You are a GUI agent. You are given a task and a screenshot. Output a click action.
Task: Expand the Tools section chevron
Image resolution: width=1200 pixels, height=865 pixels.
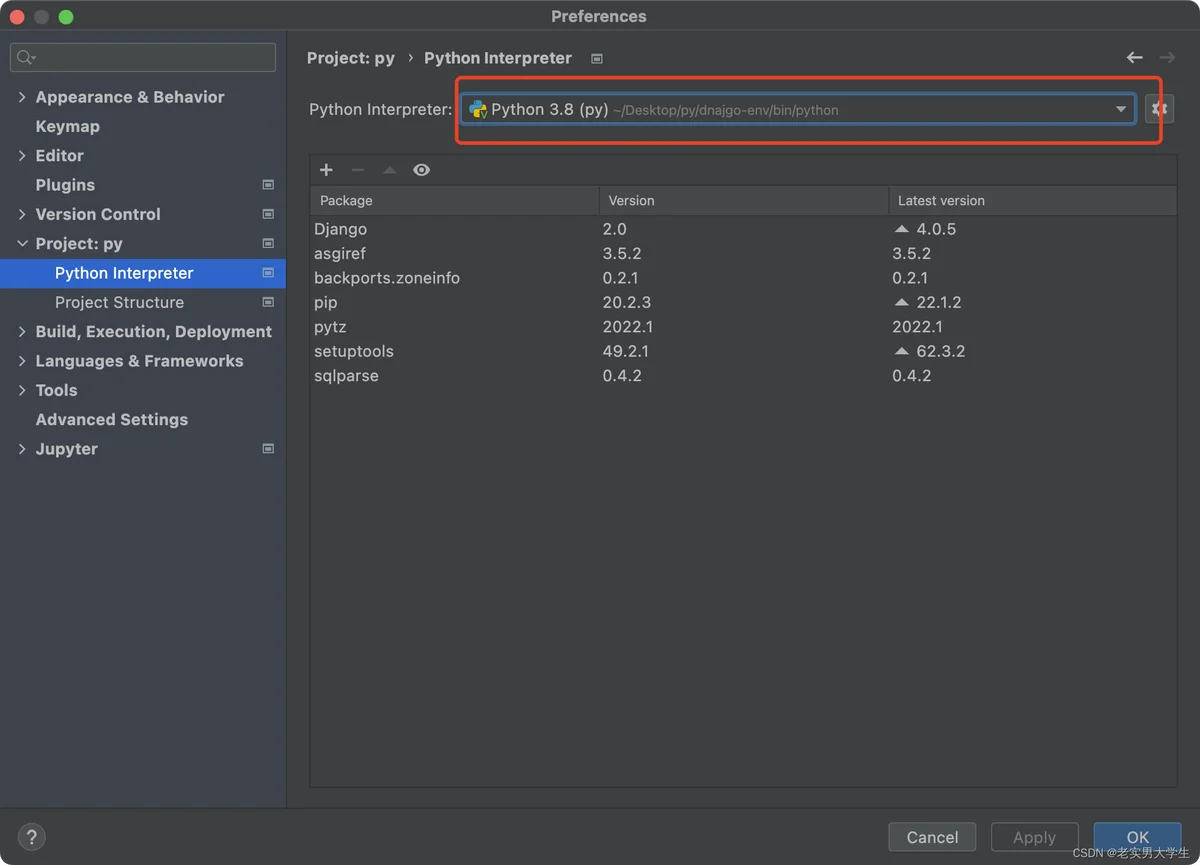coord(22,390)
